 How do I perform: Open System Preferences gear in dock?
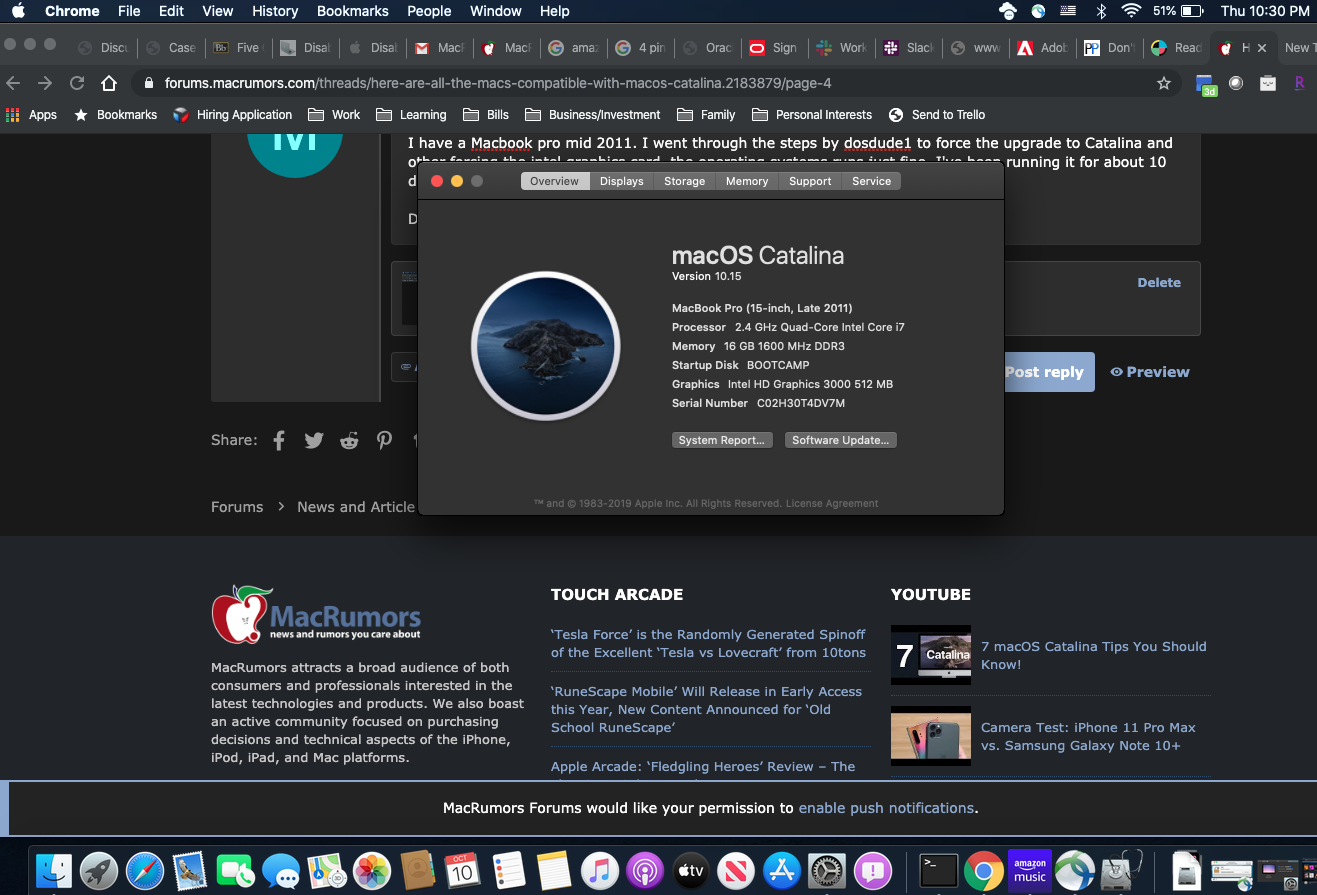coord(827,871)
